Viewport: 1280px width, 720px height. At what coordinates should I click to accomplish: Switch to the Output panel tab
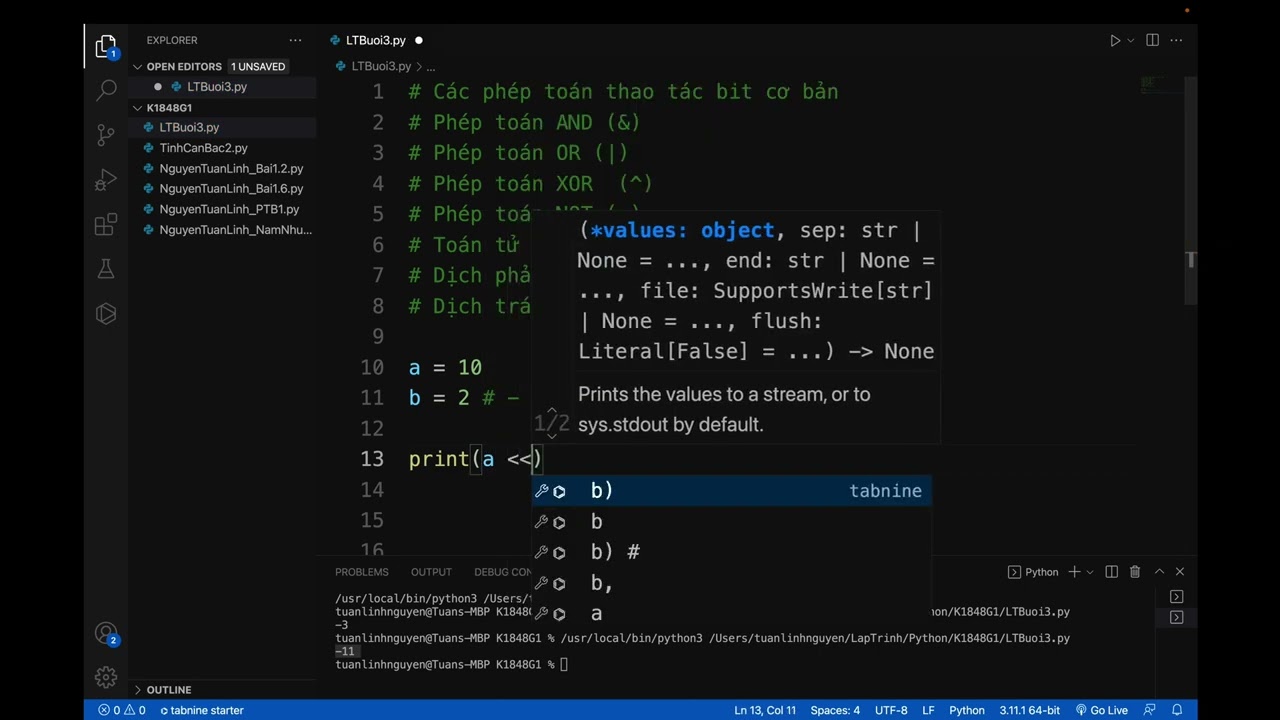(x=431, y=572)
